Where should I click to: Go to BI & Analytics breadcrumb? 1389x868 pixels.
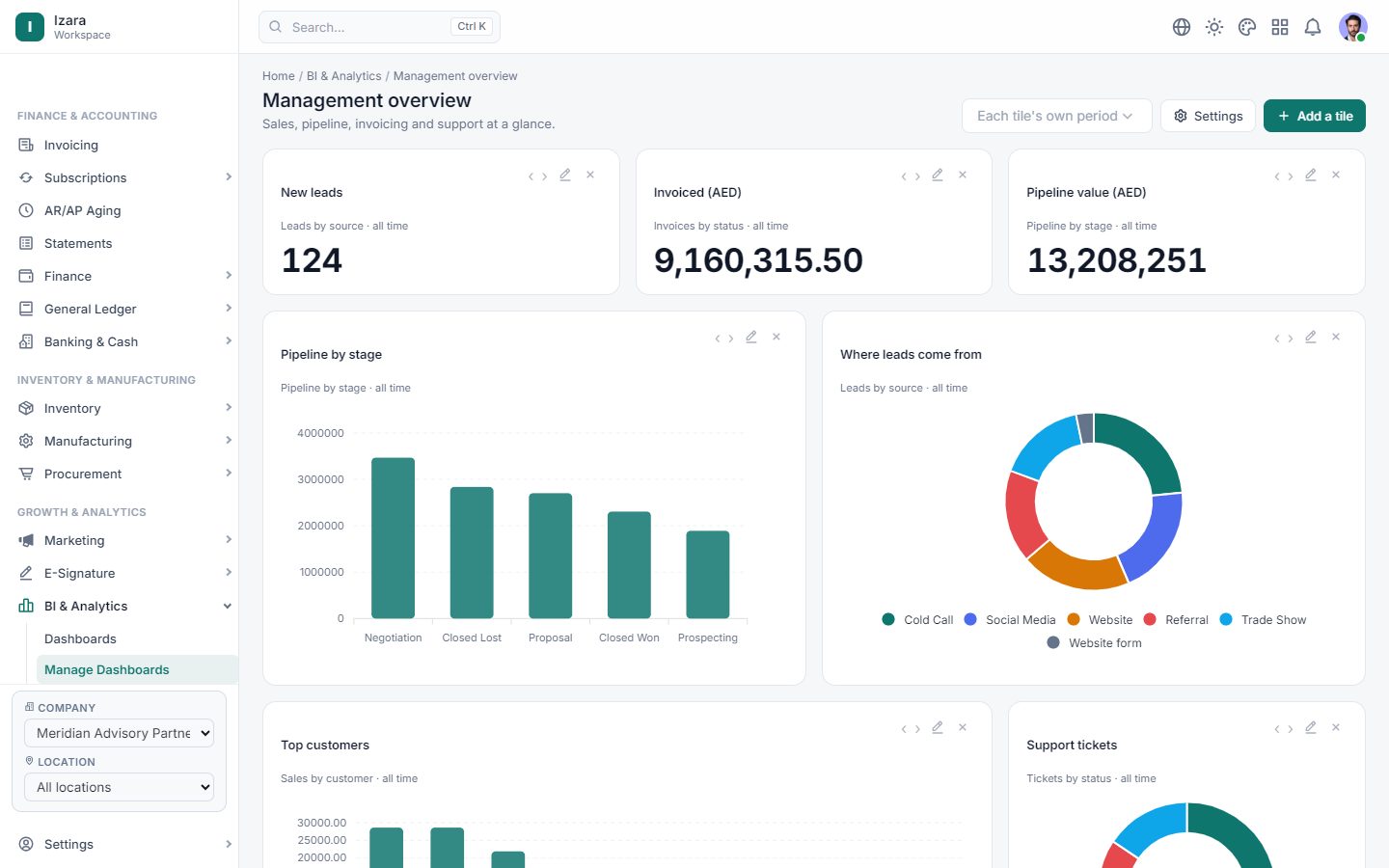344,76
